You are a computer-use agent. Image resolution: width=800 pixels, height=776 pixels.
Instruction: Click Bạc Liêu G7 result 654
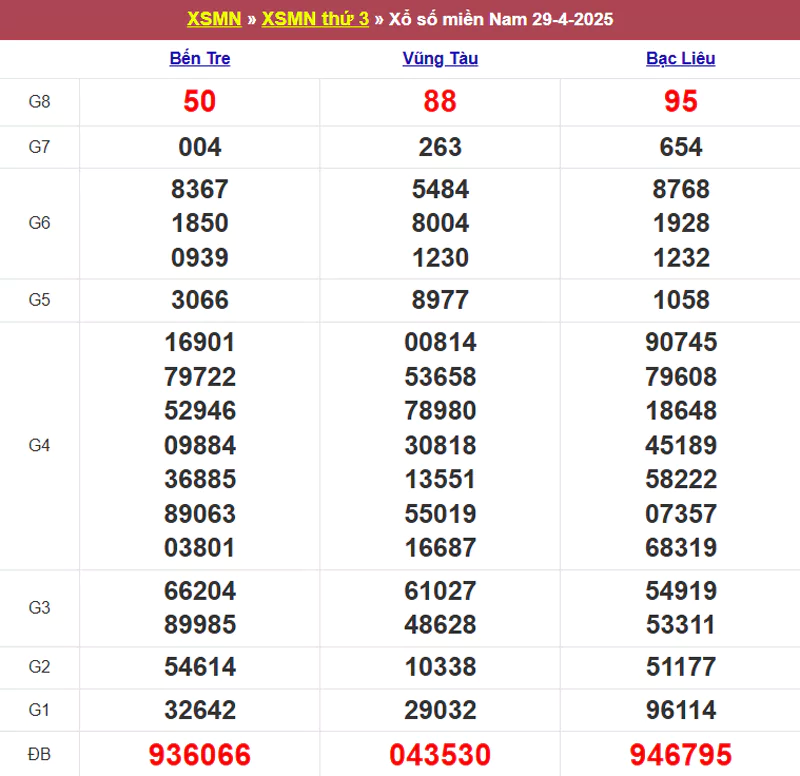point(681,147)
